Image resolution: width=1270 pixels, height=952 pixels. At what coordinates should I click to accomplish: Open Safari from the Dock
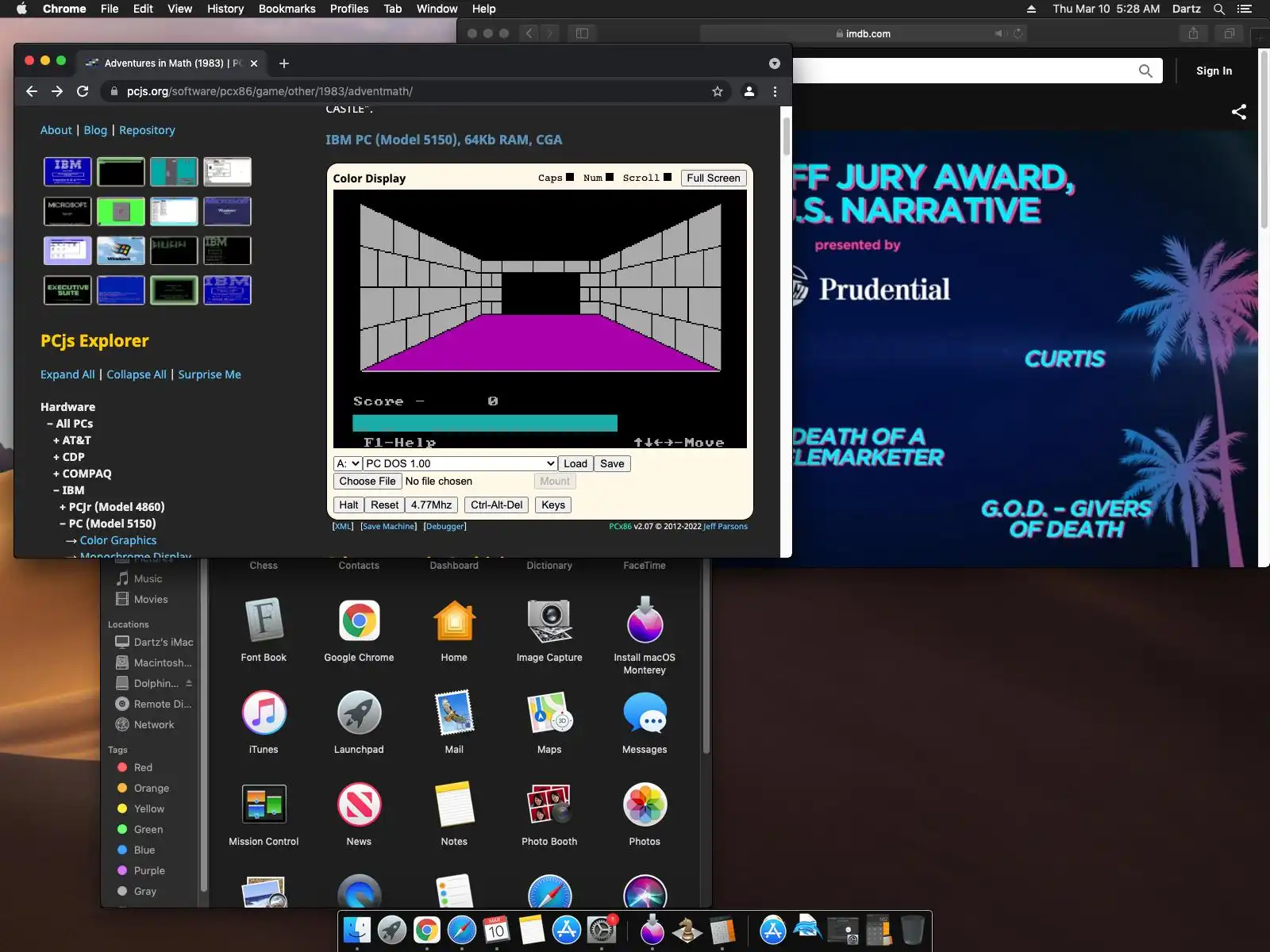[x=462, y=930]
